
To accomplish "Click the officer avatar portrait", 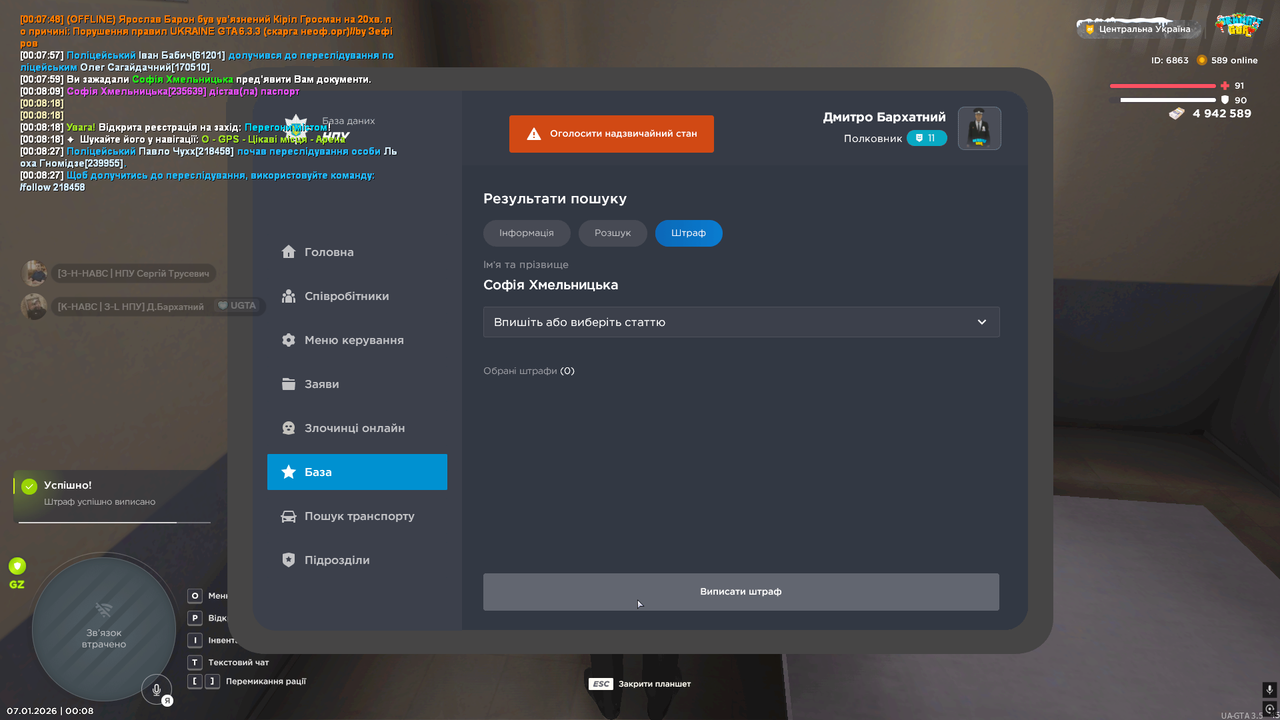I will 979,128.
